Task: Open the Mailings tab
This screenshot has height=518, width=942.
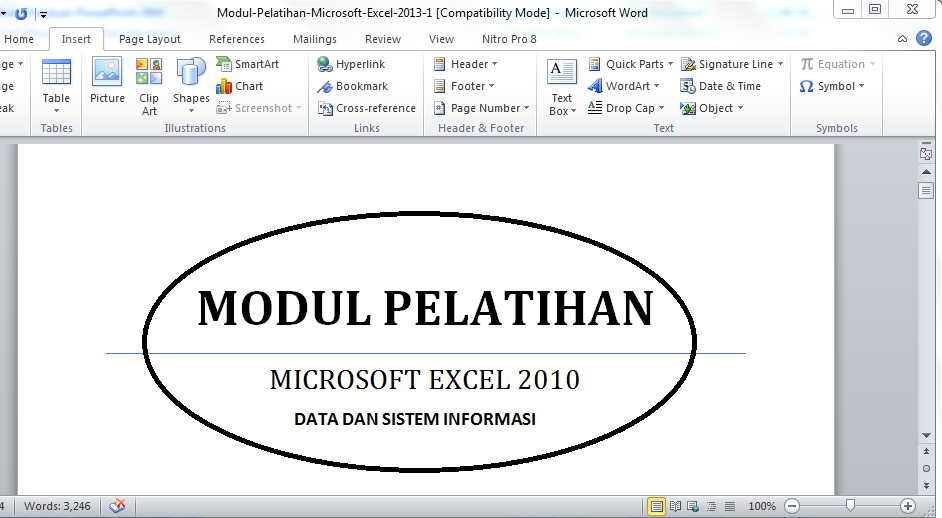Action: pos(315,39)
